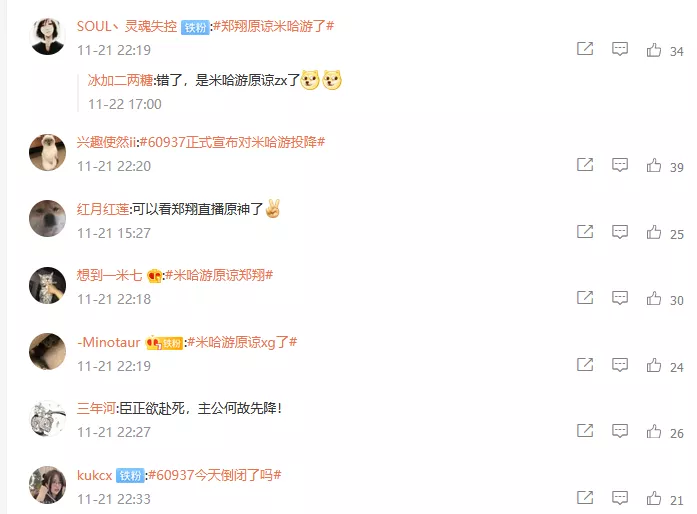Reply to SOUL、灵魂失控's comment via comment icon
This screenshot has width=697, height=514.
click(x=620, y=48)
